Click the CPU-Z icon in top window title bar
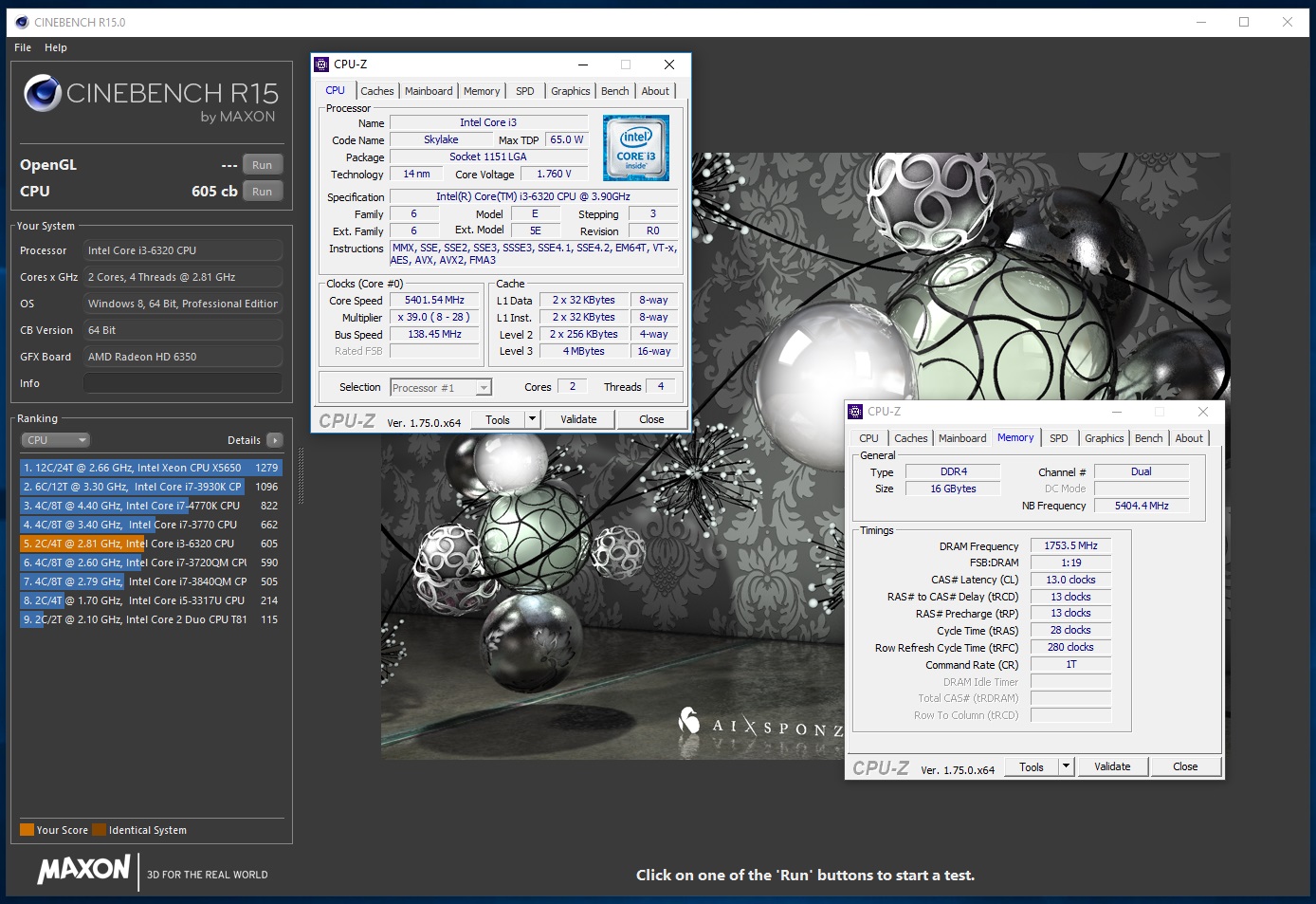1316x904 pixels. [322, 65]
